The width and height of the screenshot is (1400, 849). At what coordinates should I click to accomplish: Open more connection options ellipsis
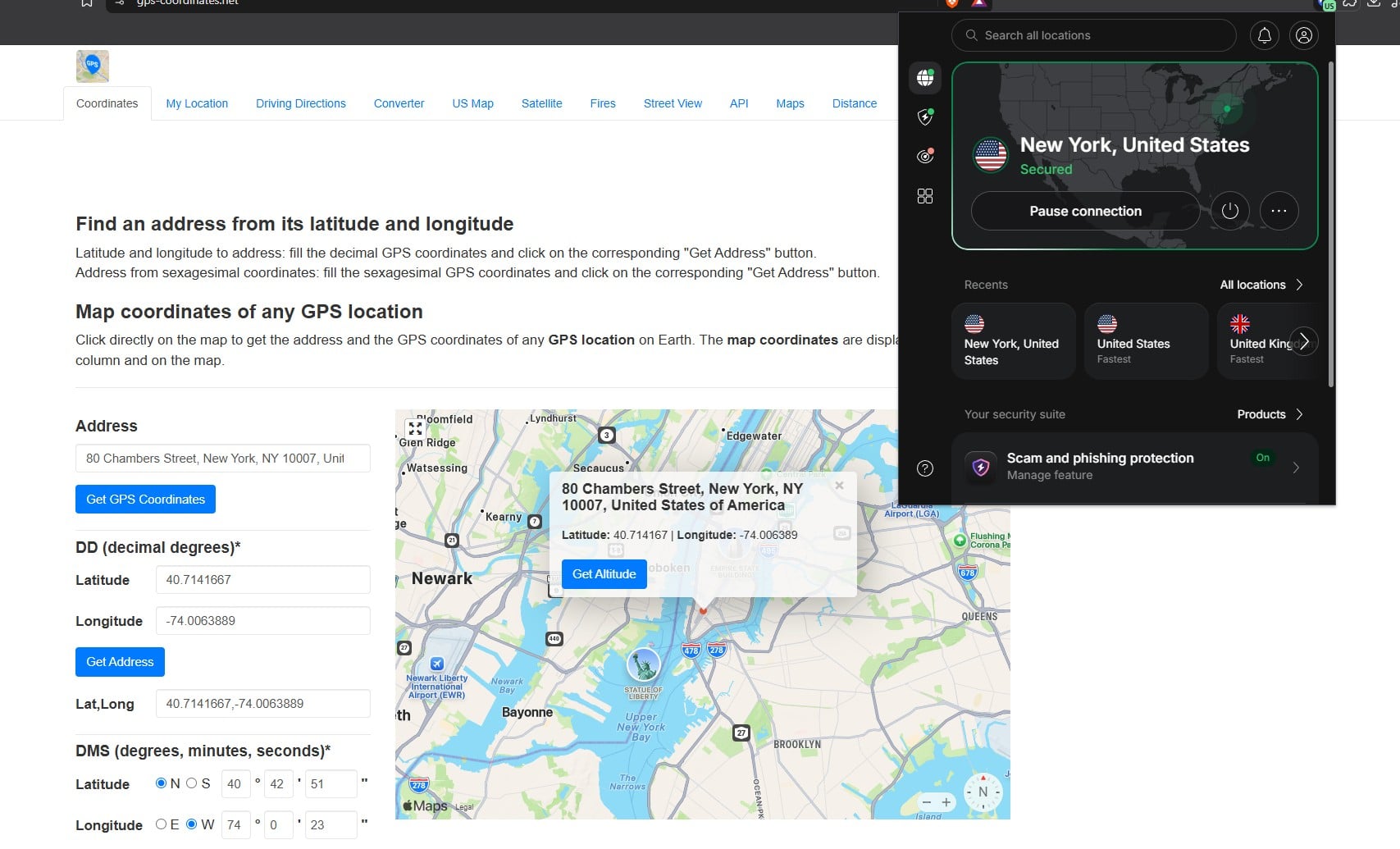click(x=1279, y=211)
